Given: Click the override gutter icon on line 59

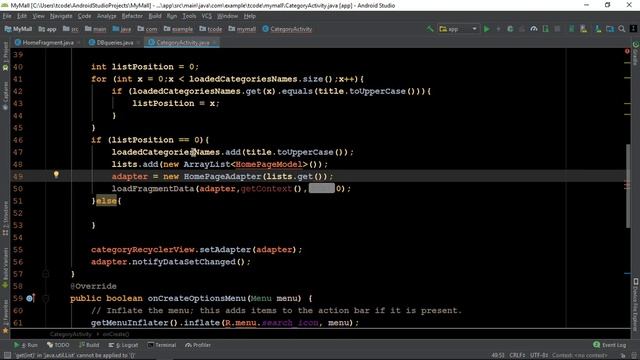Looking at the screenshot, I should point(30,298).
